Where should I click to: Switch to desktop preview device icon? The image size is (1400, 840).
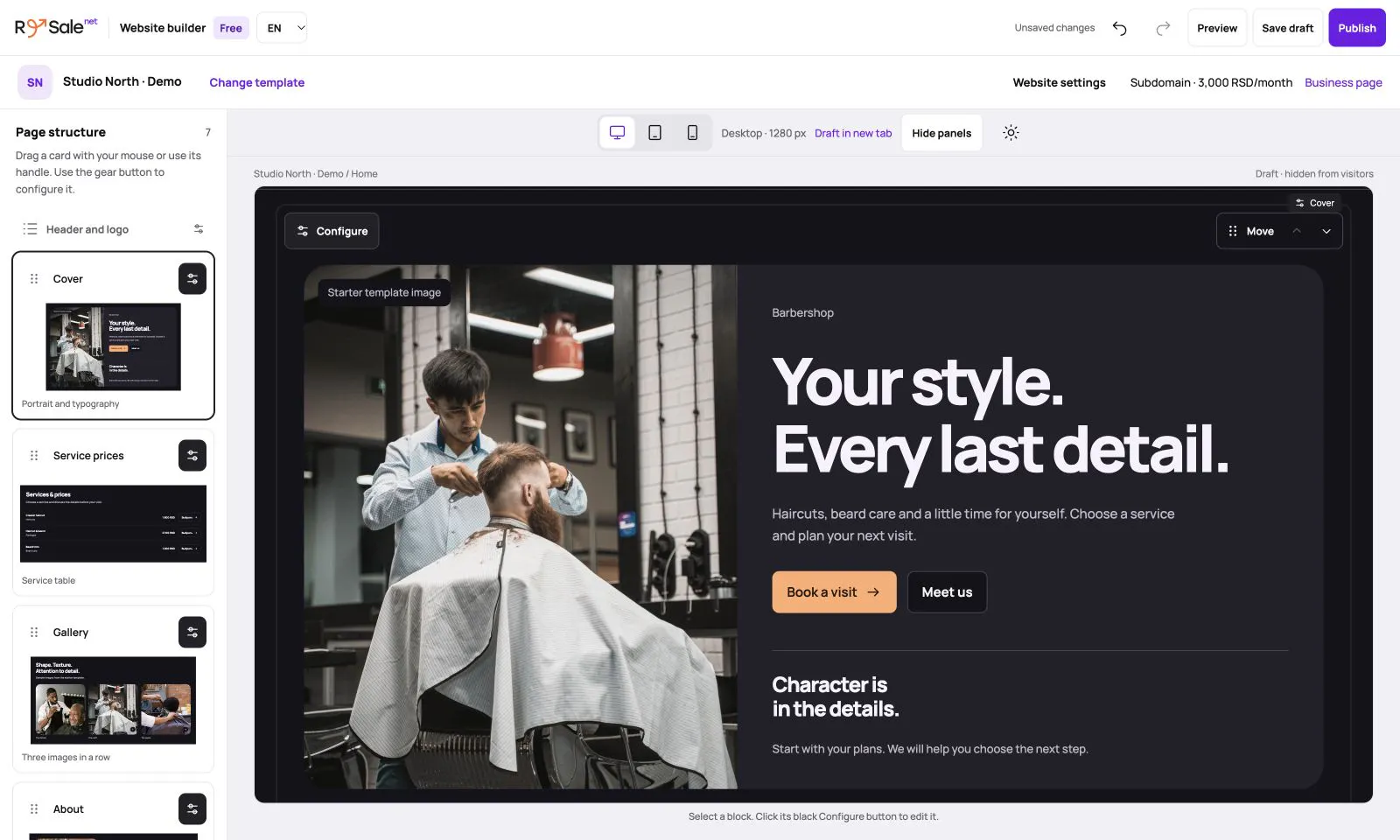point(617,133)
